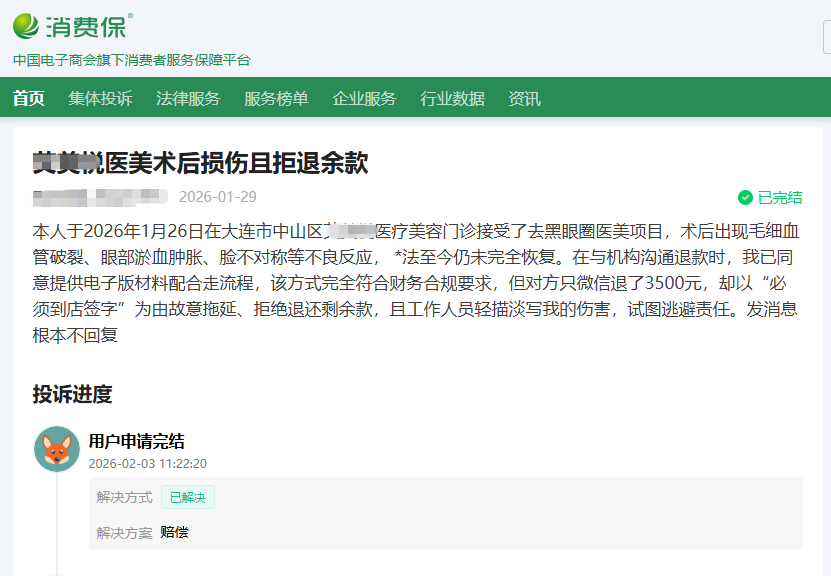
Task: Open the 企业服务 navigation item
Action: (364, 98)
